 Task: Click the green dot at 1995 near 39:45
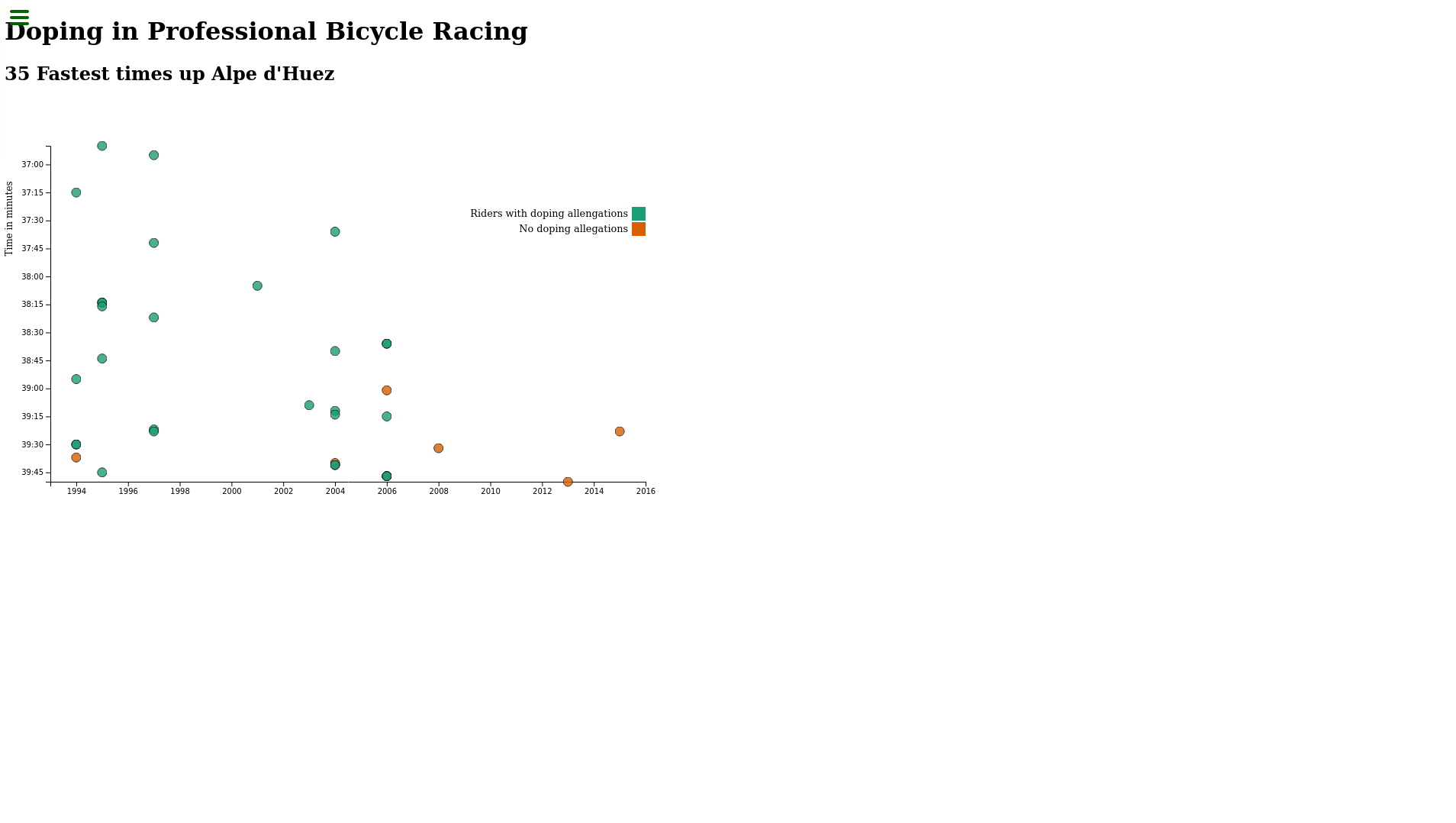pyautogui.click(x=102, y=473)
